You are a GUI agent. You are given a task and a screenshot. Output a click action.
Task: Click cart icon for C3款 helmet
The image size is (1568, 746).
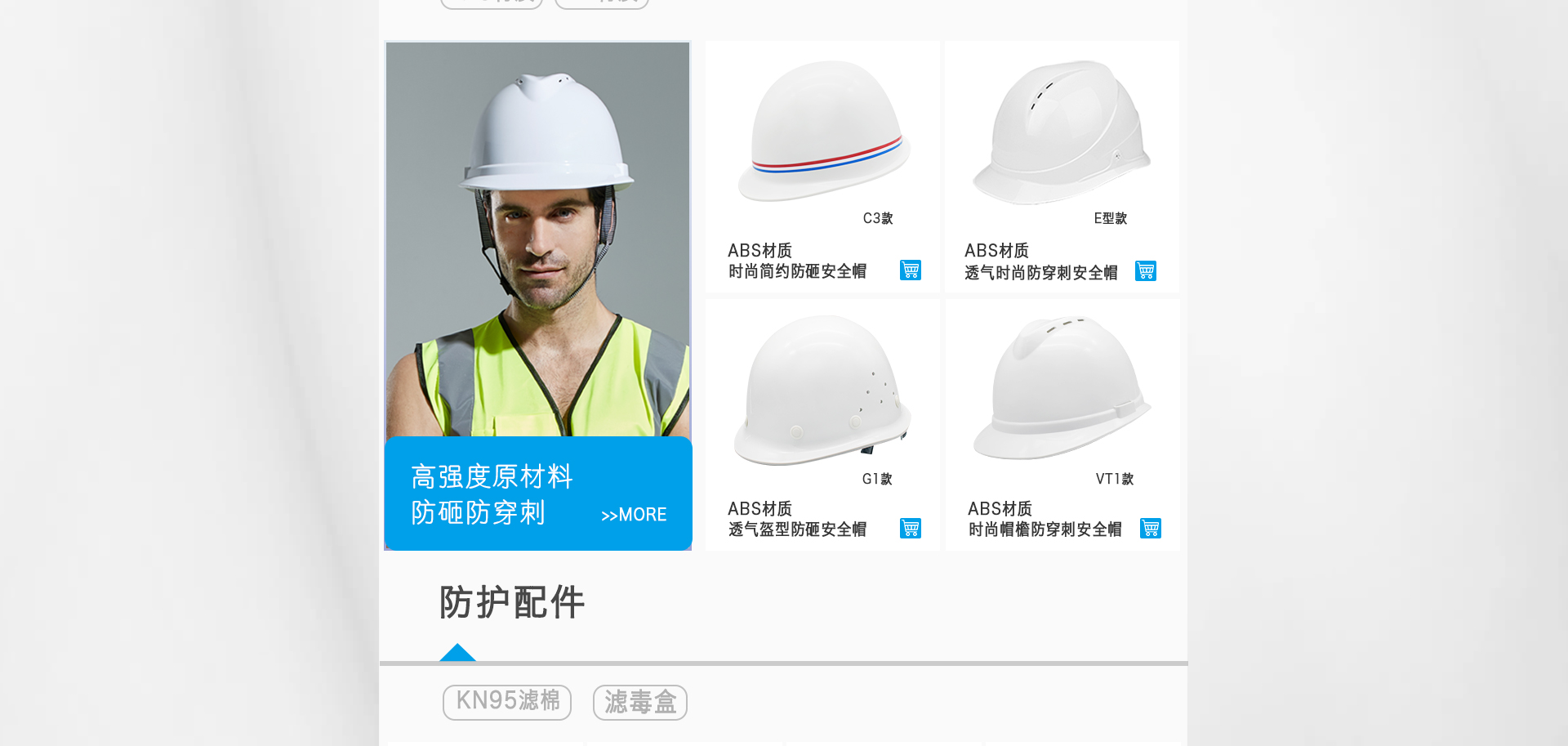coord(911,270)
